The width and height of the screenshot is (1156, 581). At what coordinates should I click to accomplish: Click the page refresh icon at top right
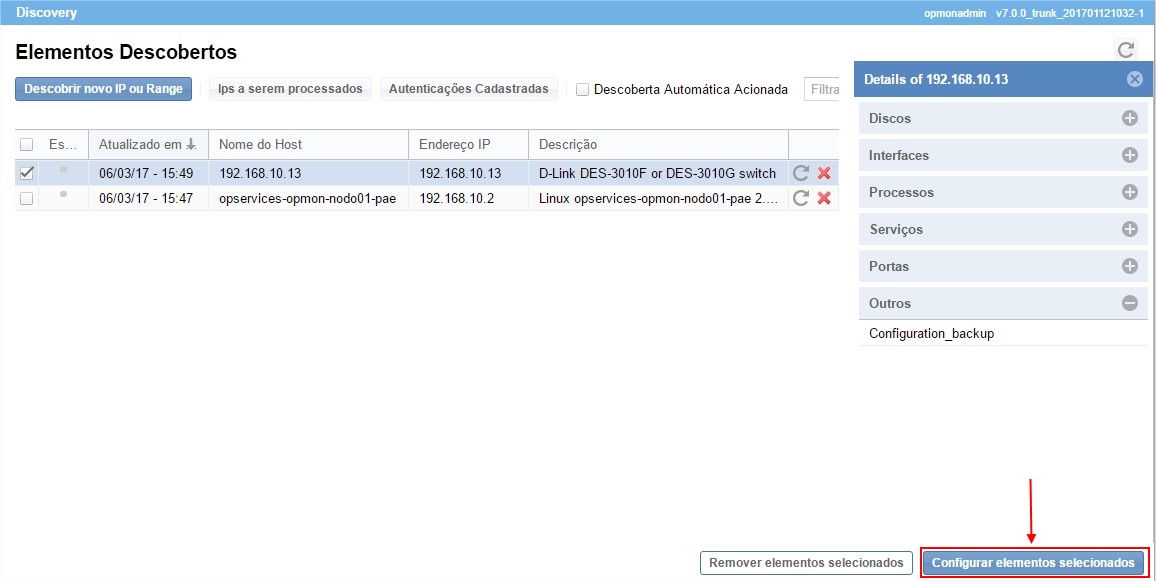click(x=1126, y=49)
